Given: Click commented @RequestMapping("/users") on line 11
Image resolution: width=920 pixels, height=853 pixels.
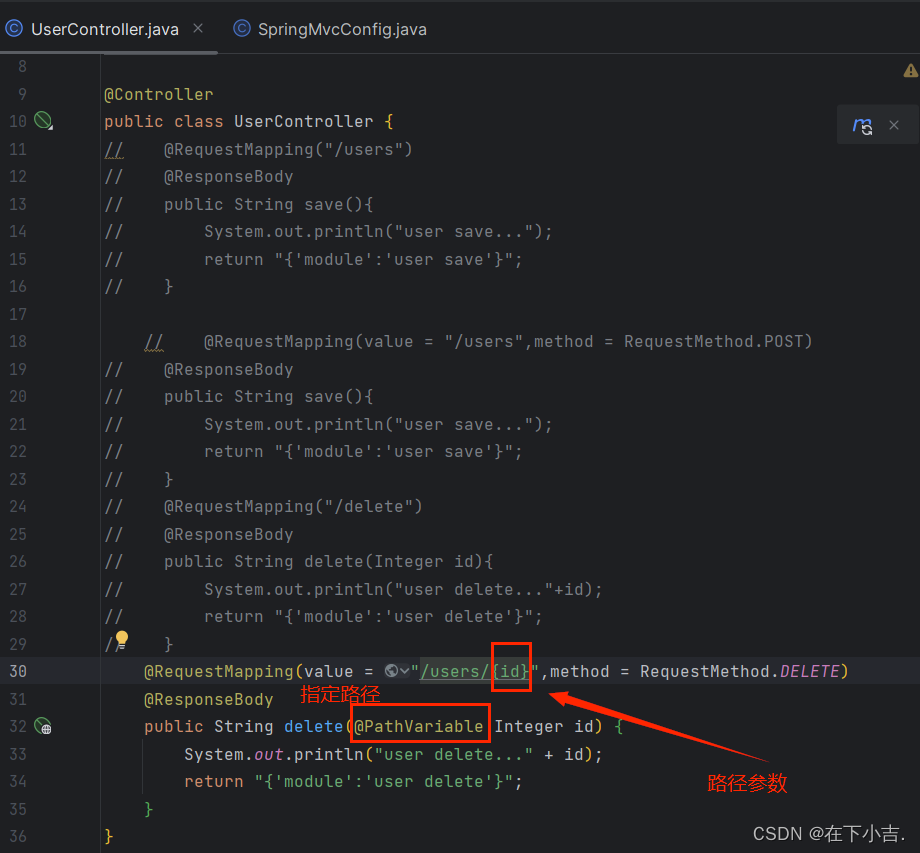Looking at the screenshot, I should [288, 149].
